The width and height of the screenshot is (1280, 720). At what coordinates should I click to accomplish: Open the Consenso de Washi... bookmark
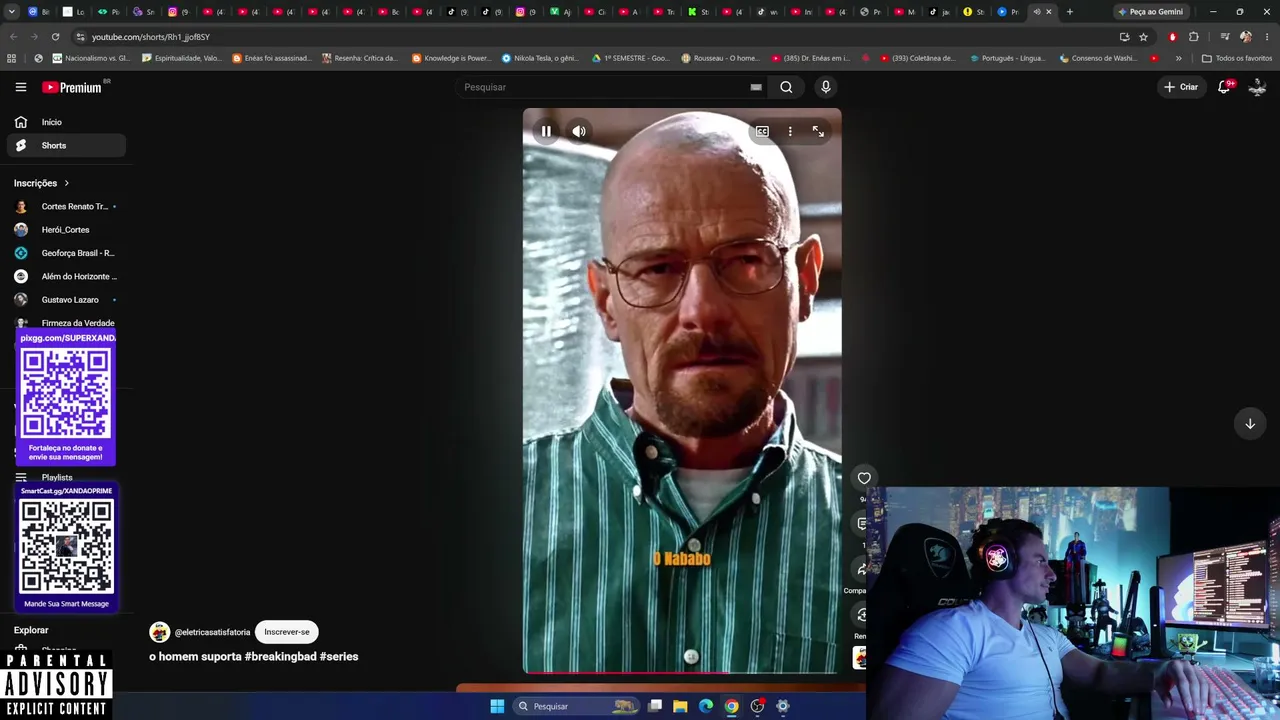1097,58
